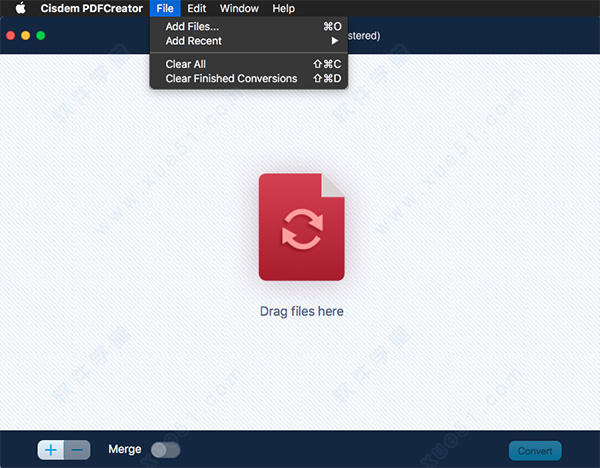This screenshot has width=600, height=468.
Task: Close the open File menu
Action: coord(165,8)
